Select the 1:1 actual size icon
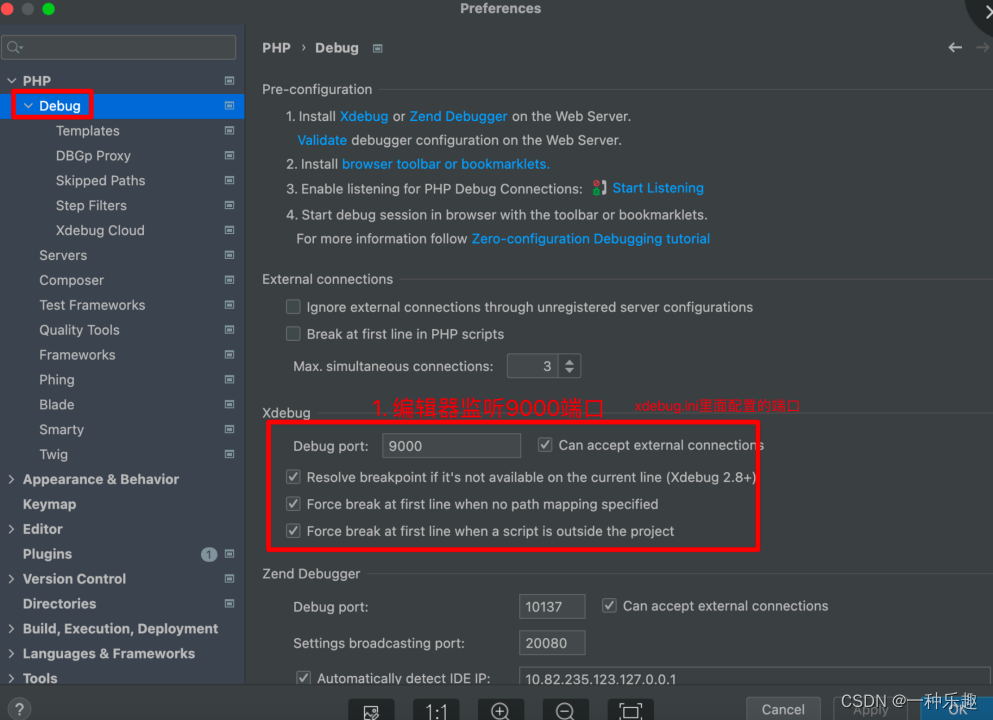993x720 pixels. [437, 711]
